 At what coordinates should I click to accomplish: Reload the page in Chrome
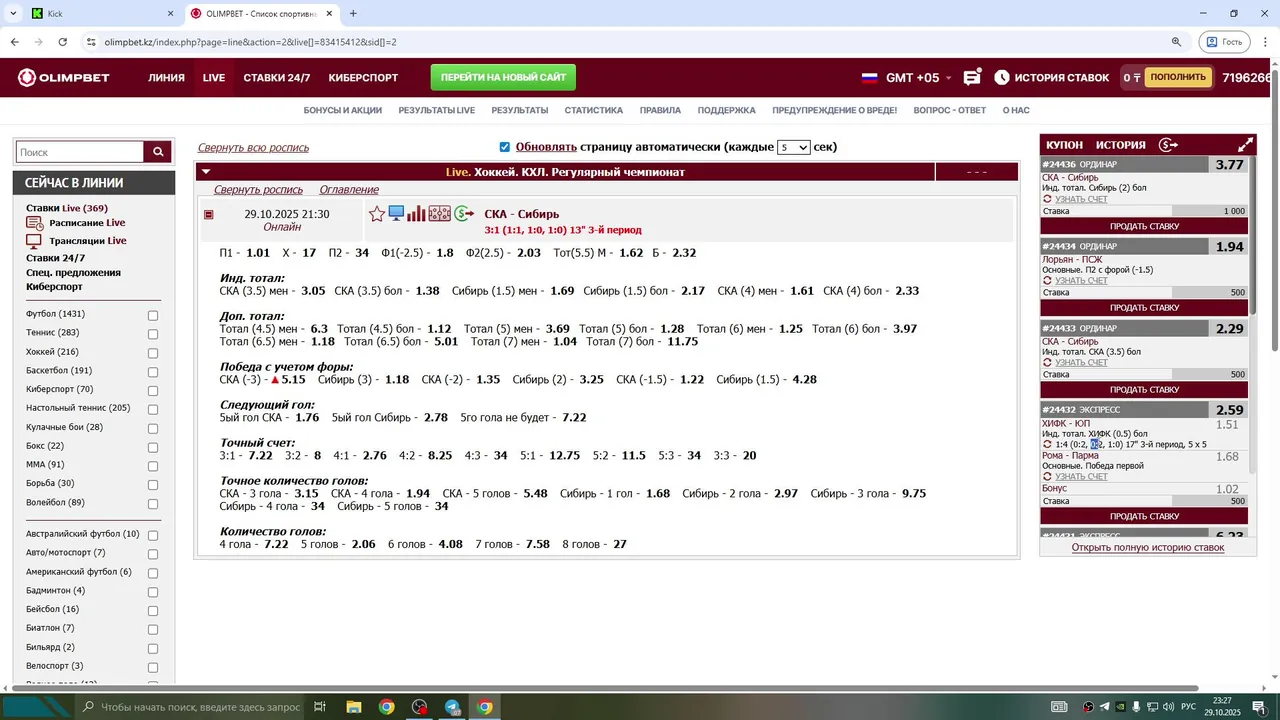[62, 42]
